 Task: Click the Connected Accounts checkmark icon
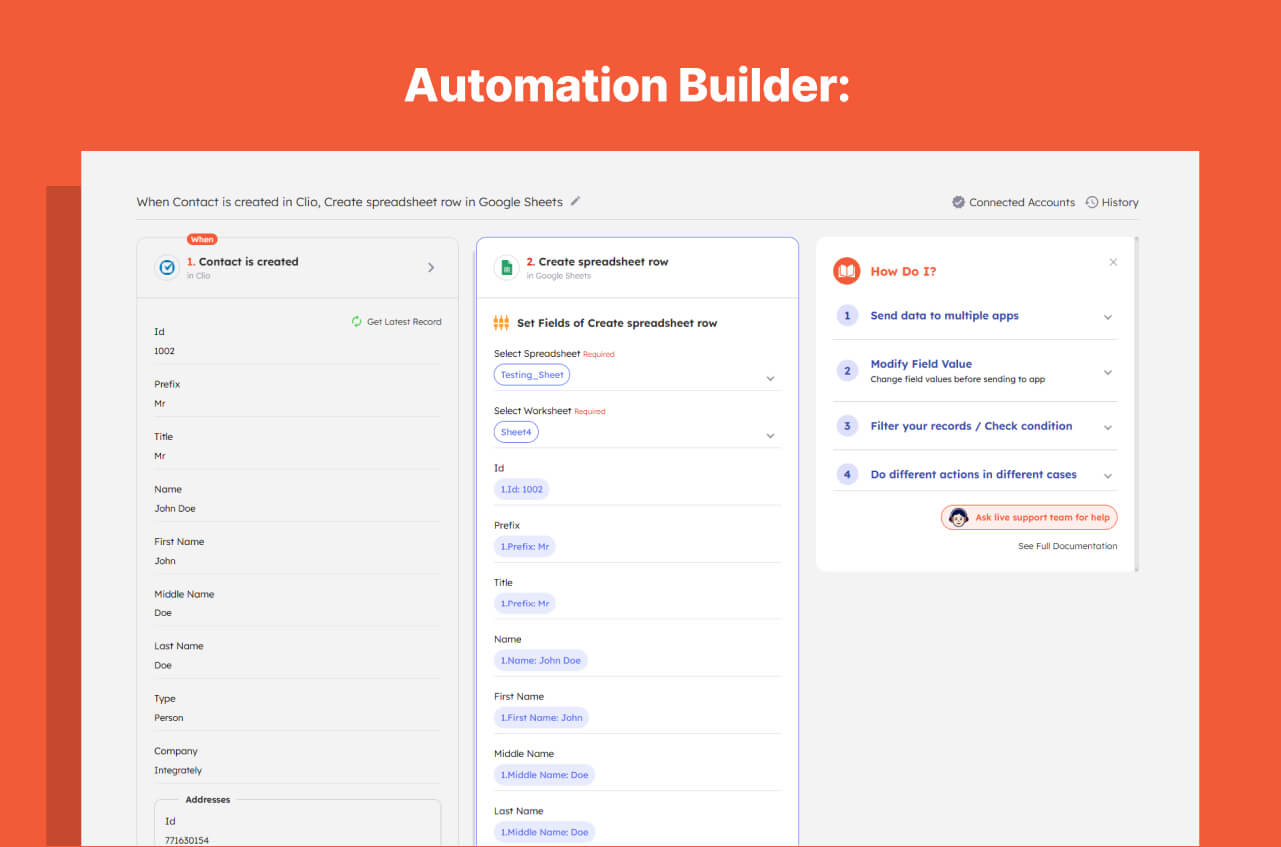[958, 202]
